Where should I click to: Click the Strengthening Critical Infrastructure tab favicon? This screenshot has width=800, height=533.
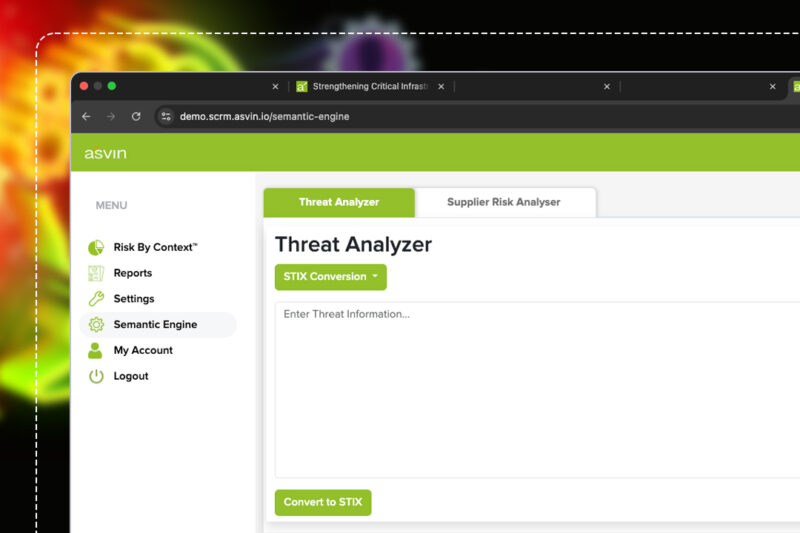pos(302,87)
